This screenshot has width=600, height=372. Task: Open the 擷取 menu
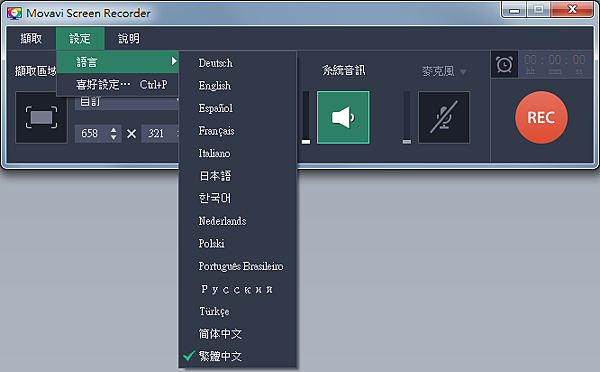(31, 38)
